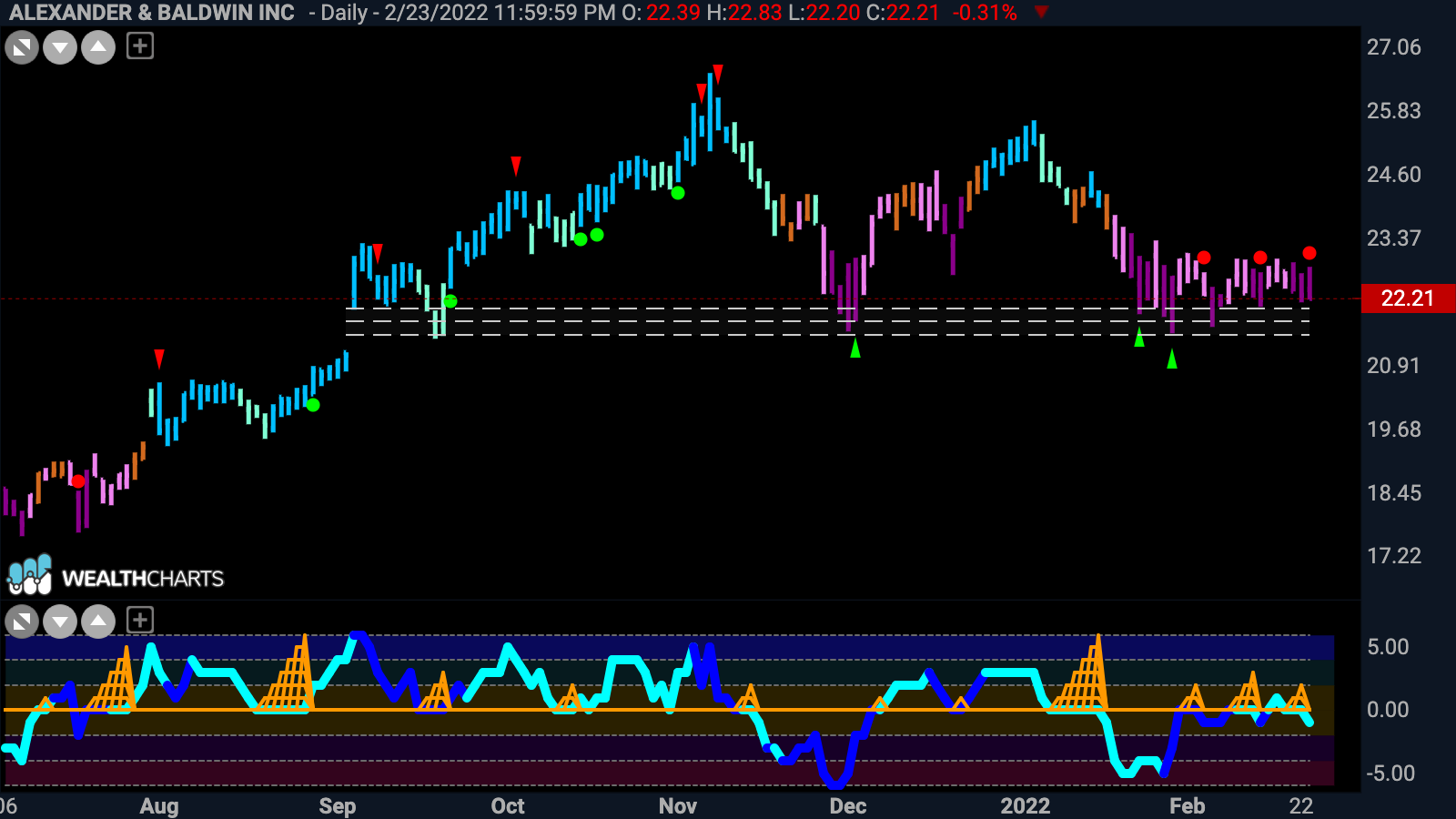The width and height of the screenshot is (1456, 819).
Task: Click the green arrow marker below December low
Action: pos(855,347)
